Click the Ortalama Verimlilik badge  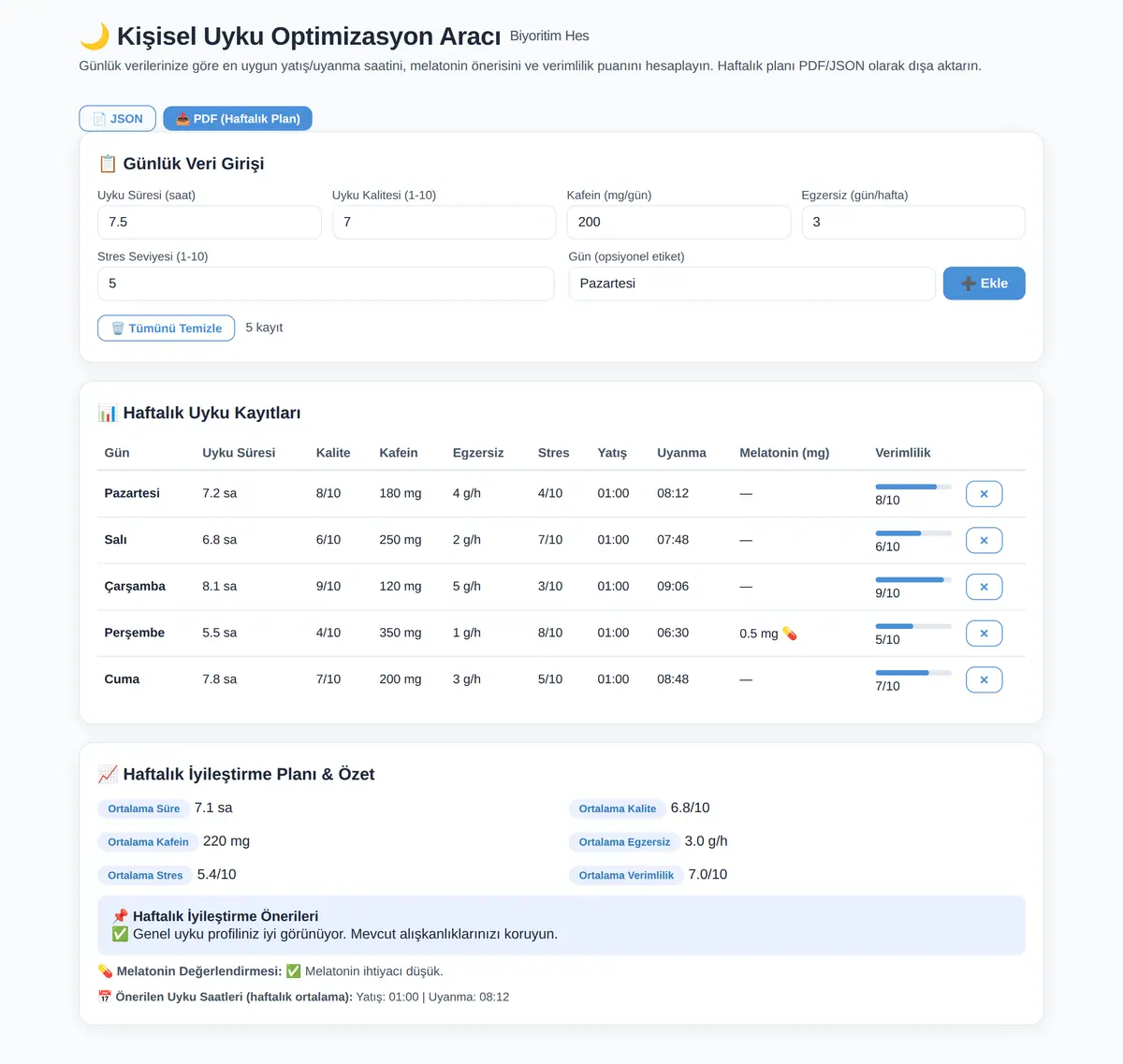point(626,876)
